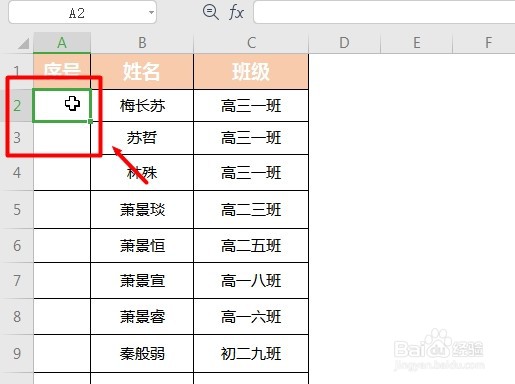Viewport: 515px width, 384px height.
Task: Select column A header
Action: coord(62,43)
